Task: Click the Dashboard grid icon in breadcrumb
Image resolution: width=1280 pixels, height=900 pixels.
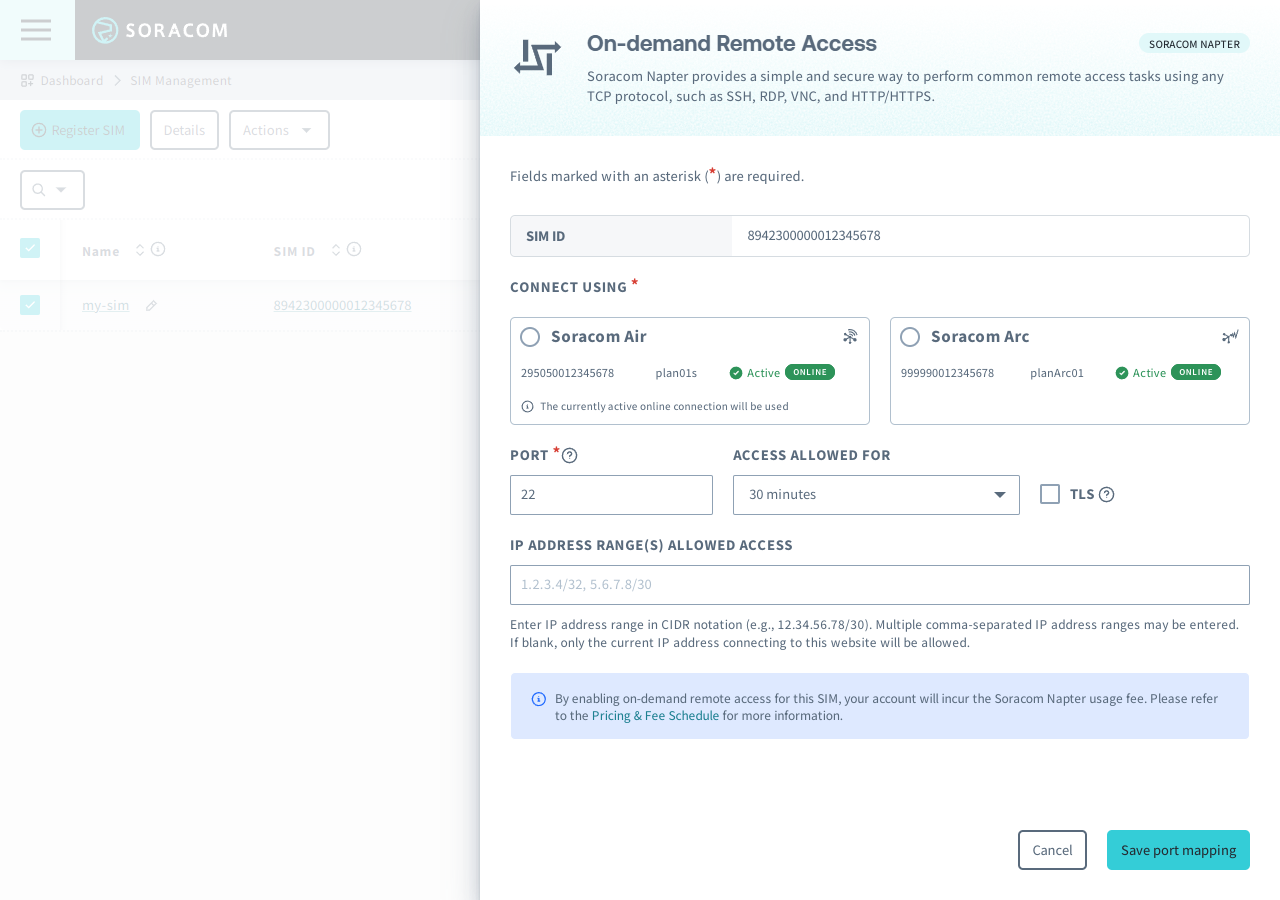Action: (27, 80)
